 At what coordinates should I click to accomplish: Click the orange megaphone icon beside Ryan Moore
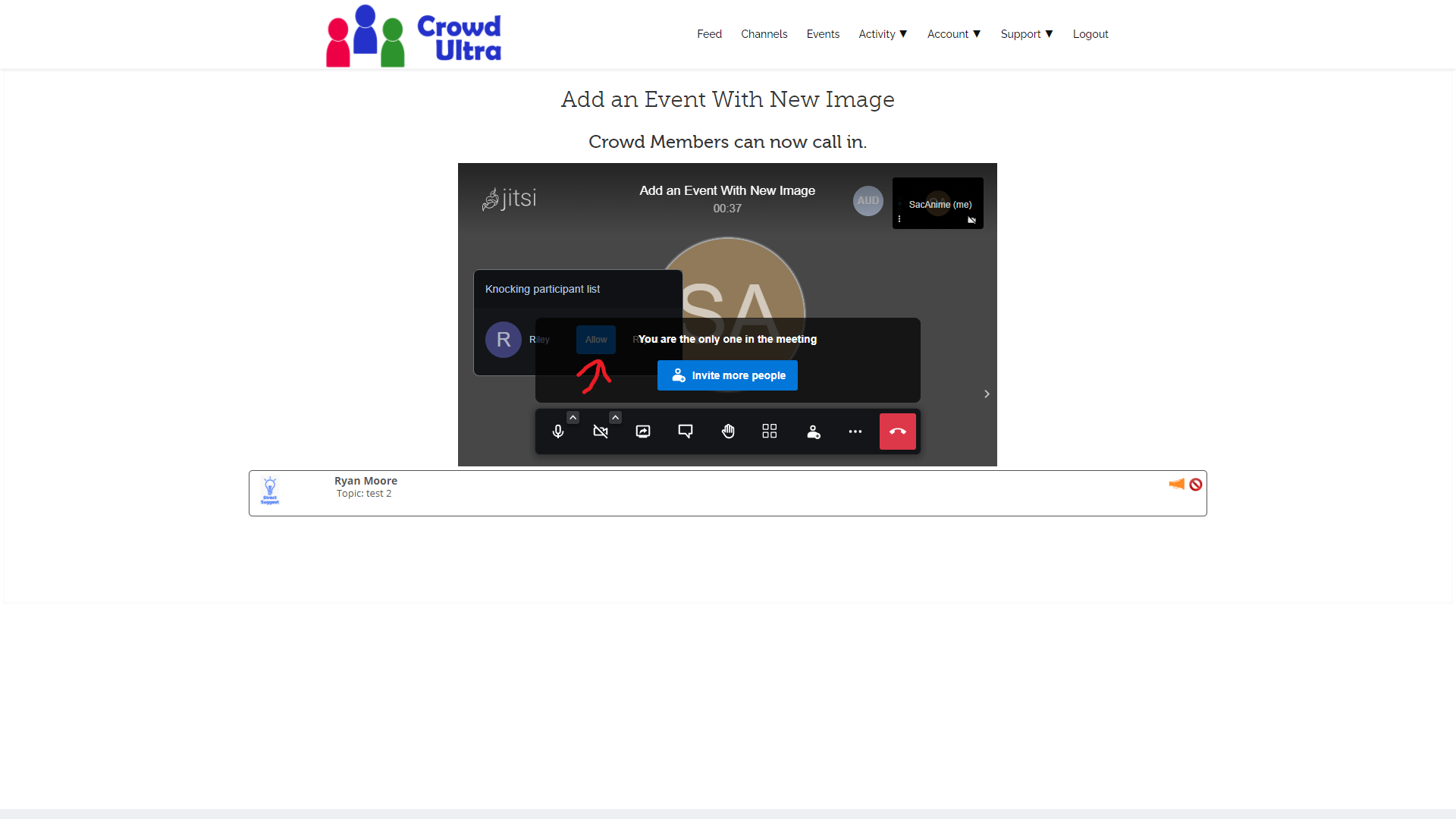(1176, 484)
